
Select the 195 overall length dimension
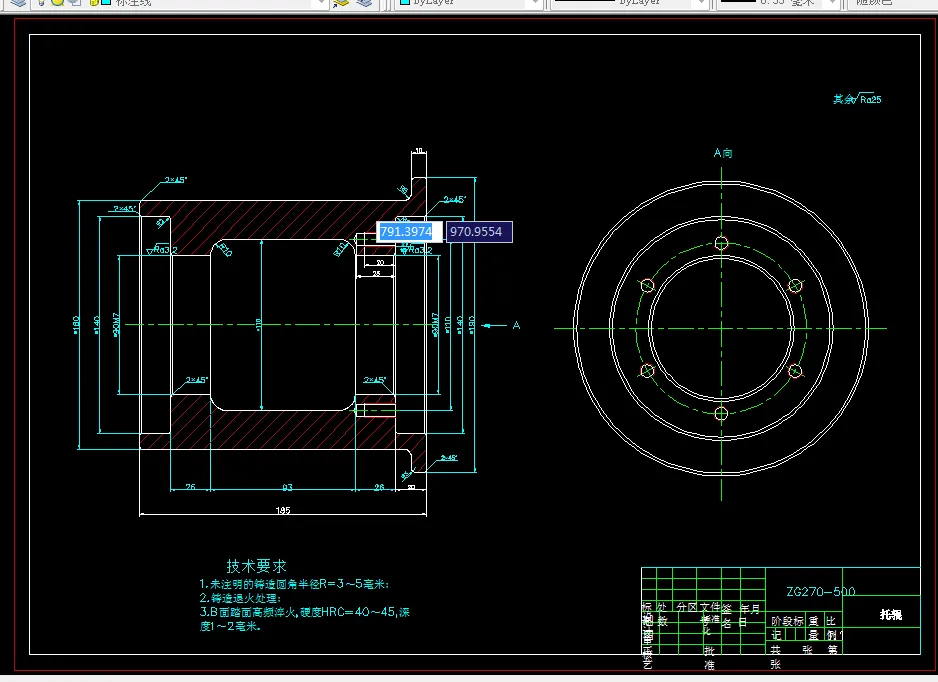click(x=283, y=510)
